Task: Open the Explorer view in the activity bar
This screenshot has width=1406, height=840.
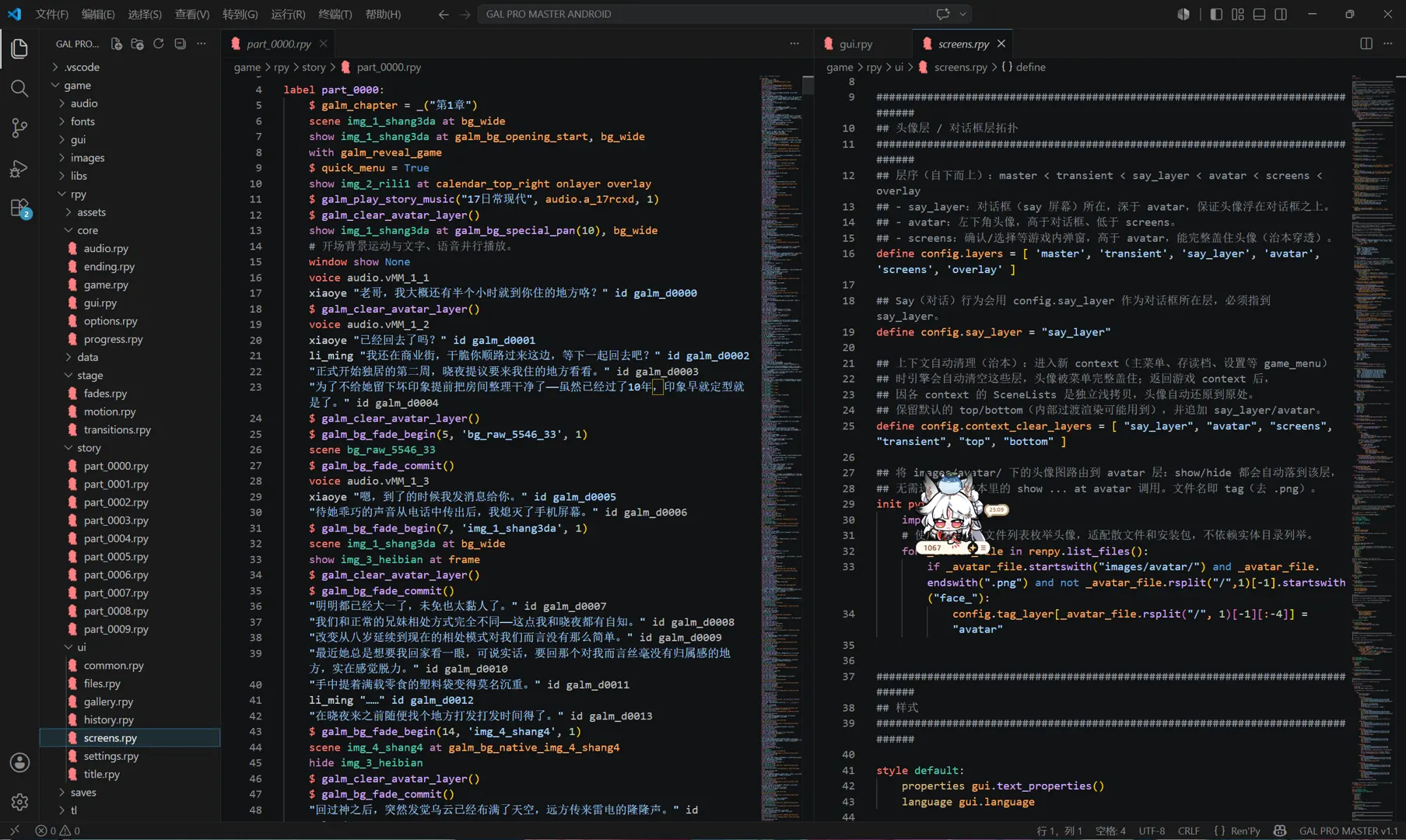Action: point(19,48)
